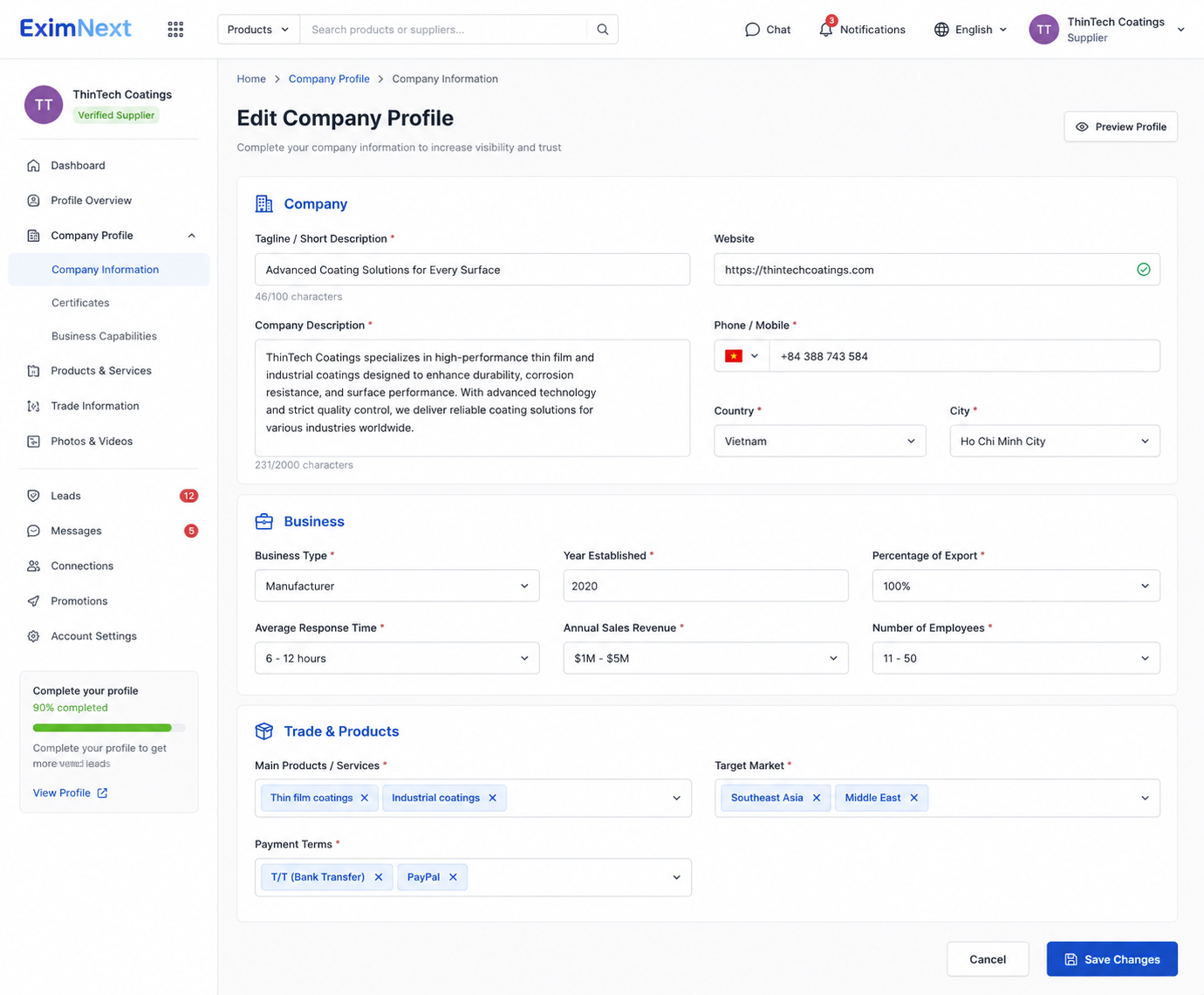The height and width of the screenshot is (995, 1204).
Task: Cancel editing the company profile
Action: point(988,959)
